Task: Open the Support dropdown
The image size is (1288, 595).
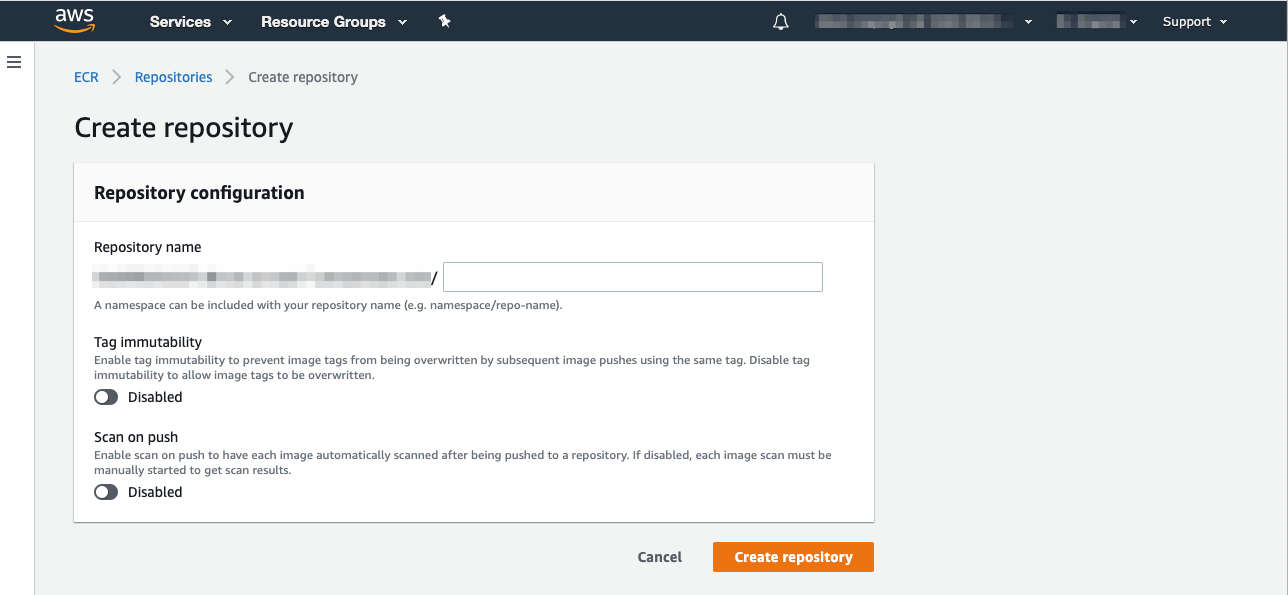Action: (x=1194, y=20)
